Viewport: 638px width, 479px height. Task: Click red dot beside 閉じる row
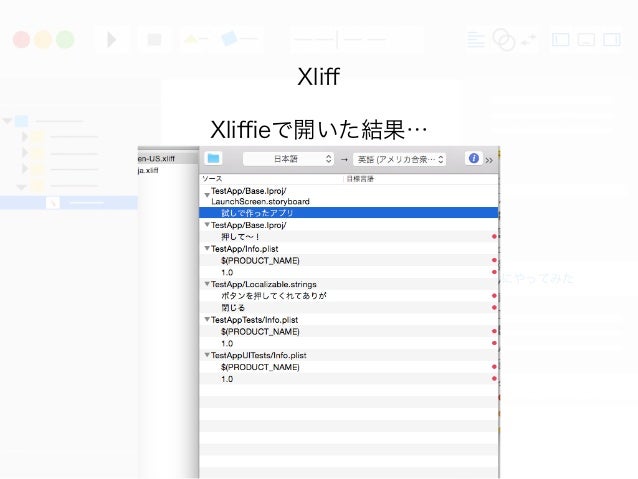coord(494,307)
